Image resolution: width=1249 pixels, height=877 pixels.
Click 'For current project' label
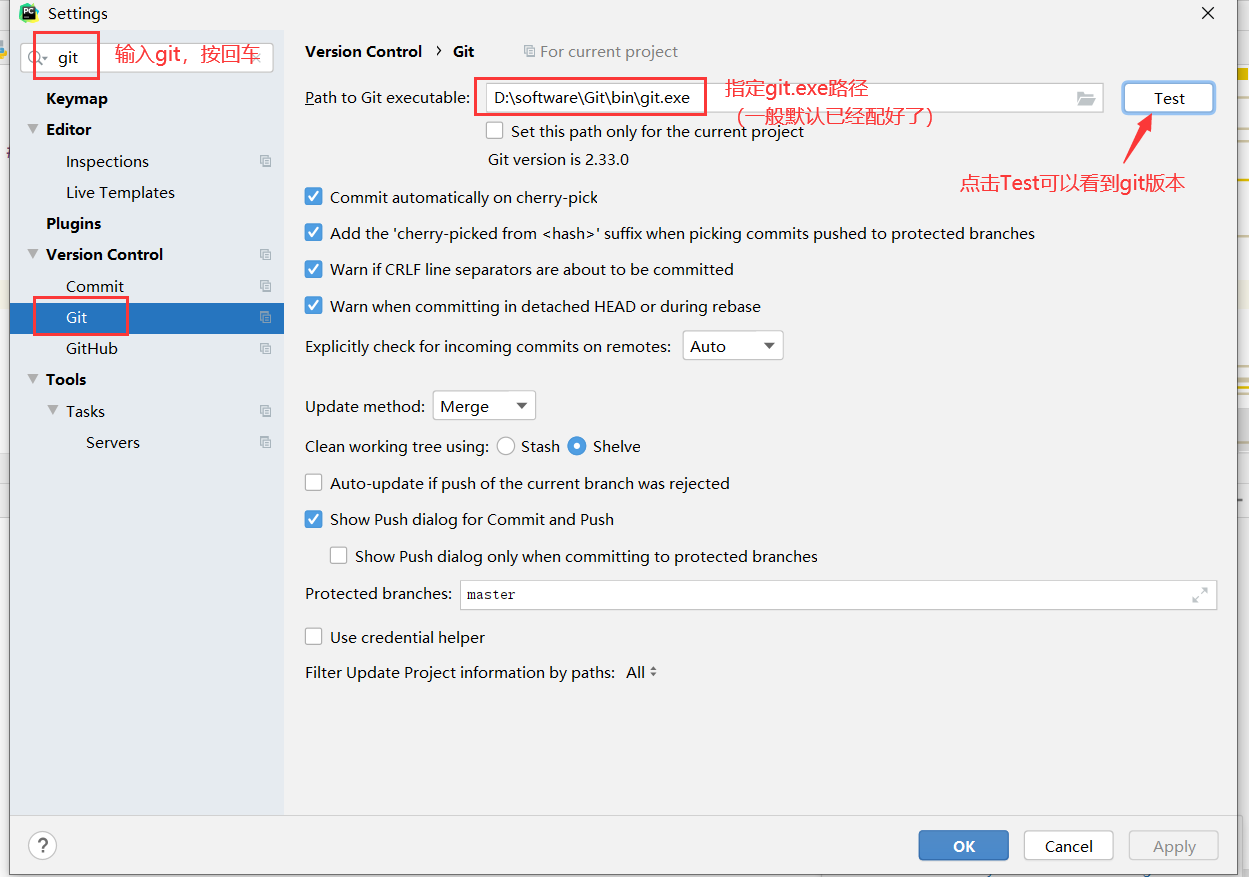tap(609, 51)
